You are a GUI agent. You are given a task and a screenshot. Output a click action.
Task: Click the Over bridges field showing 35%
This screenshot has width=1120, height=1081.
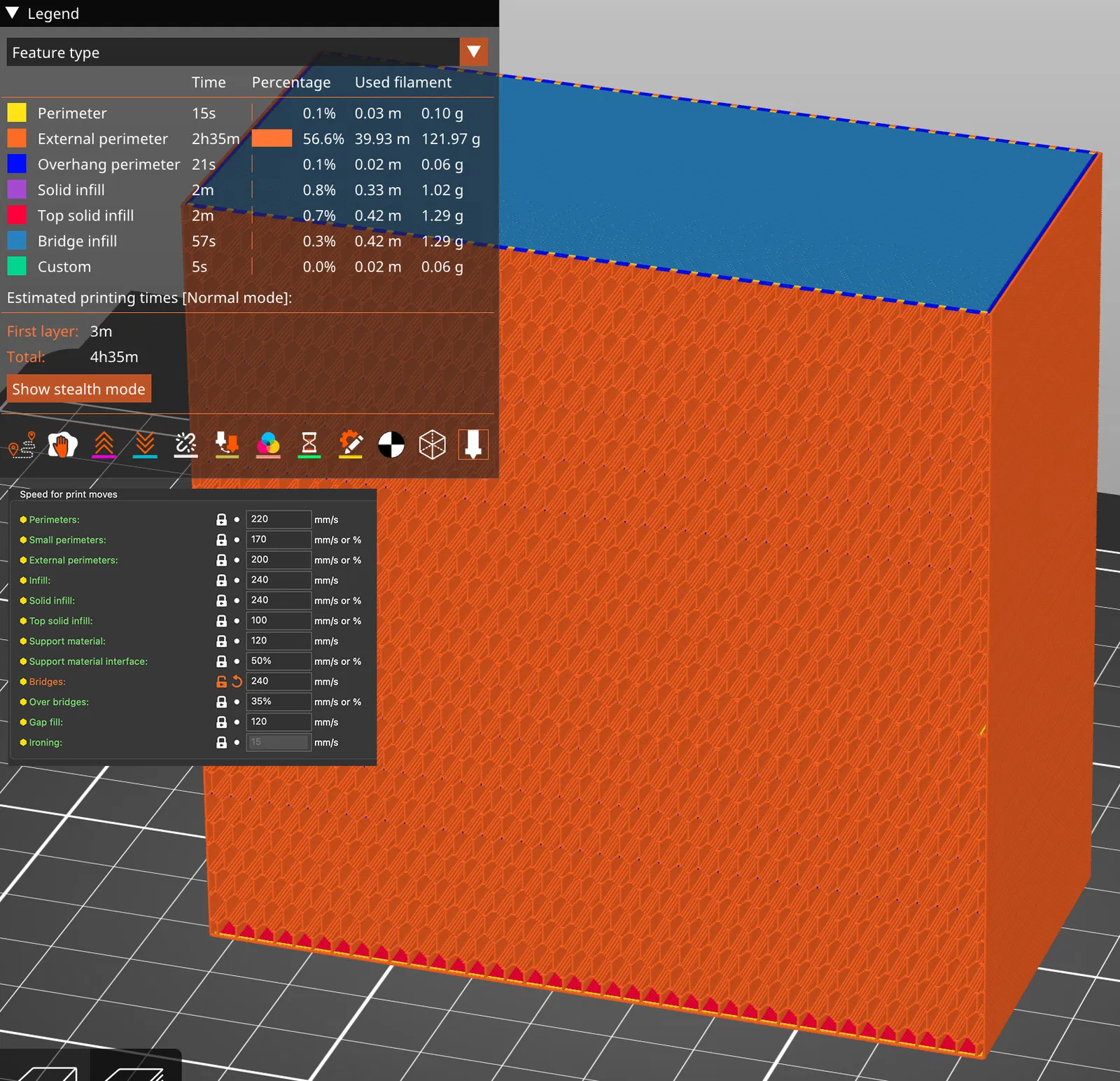(x=279, y=702)
